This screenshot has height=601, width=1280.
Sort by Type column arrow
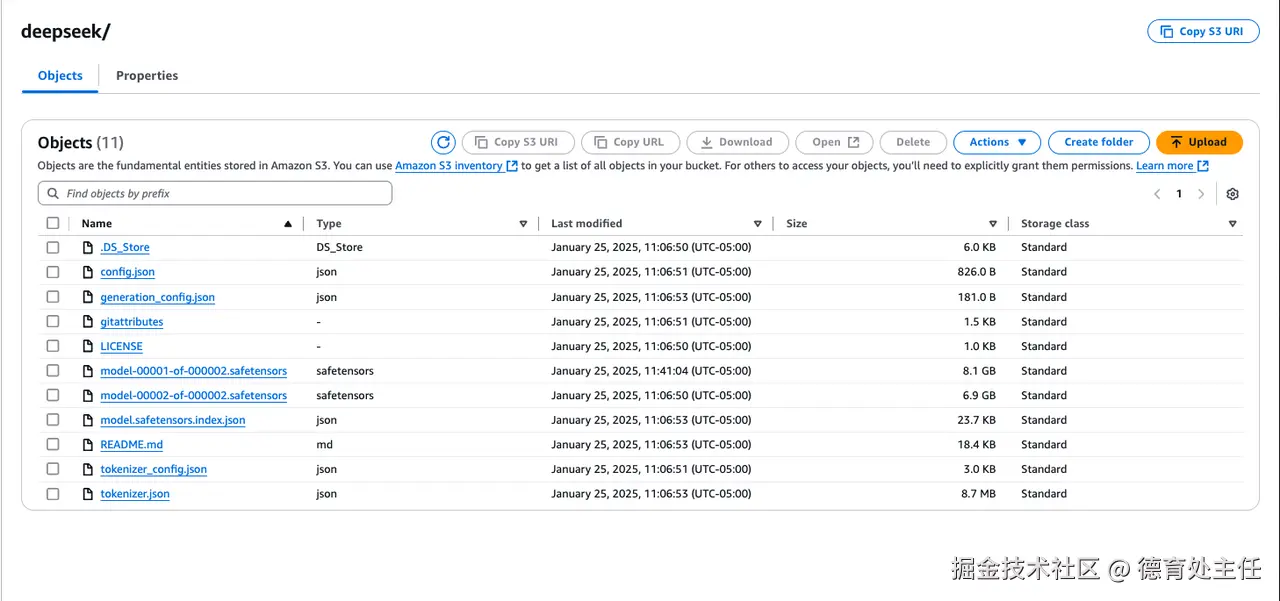(x=523, y=224)
